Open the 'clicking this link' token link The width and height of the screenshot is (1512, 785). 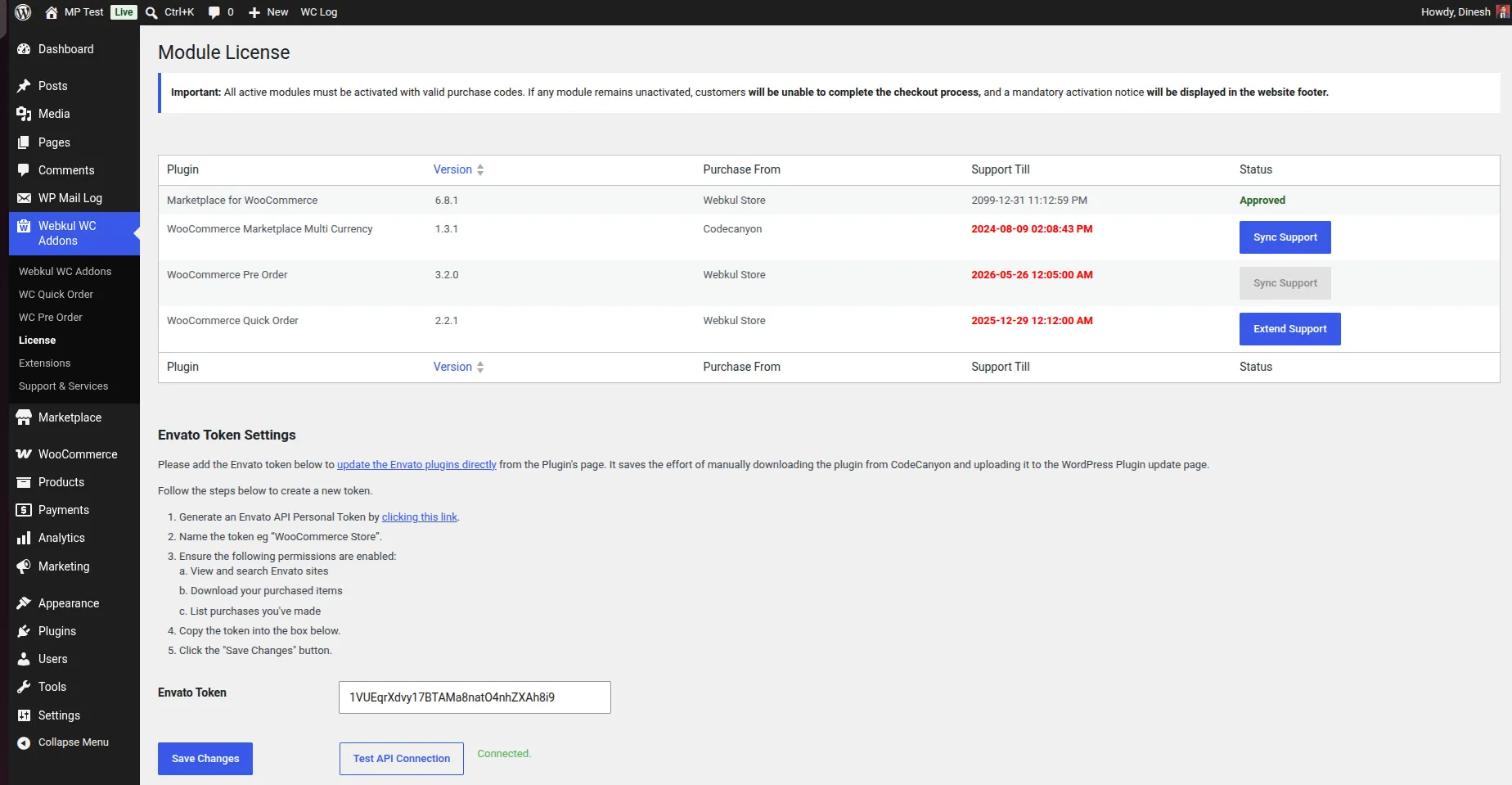420,517
